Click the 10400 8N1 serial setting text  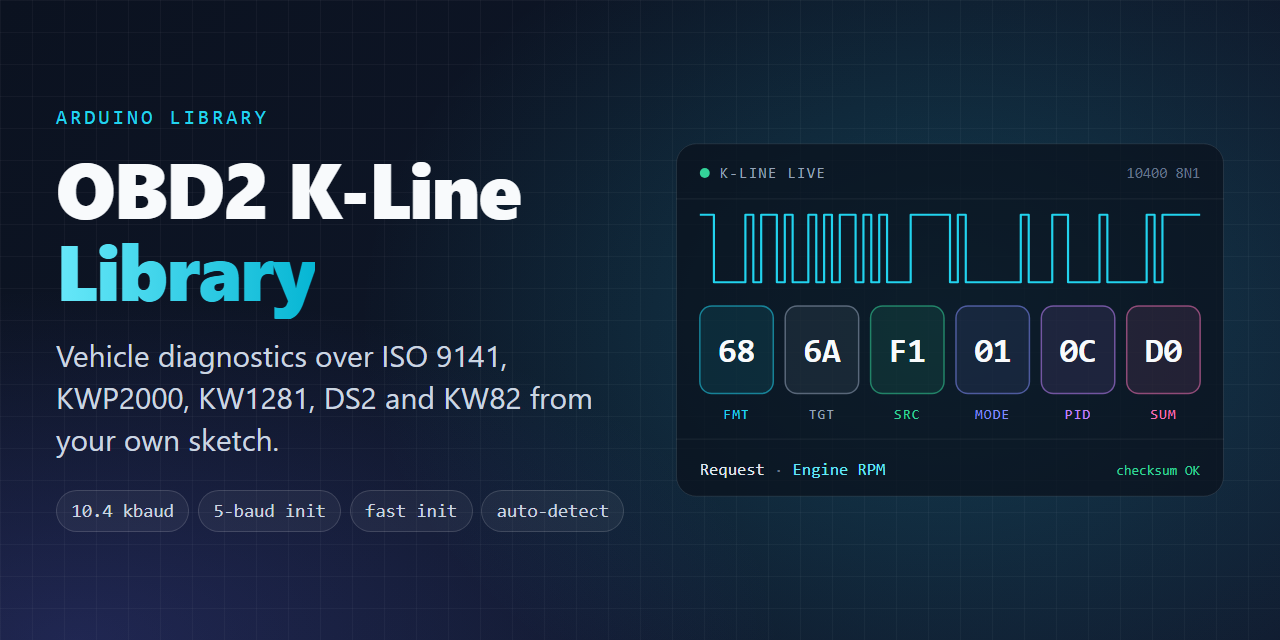tap(1163, 173)
